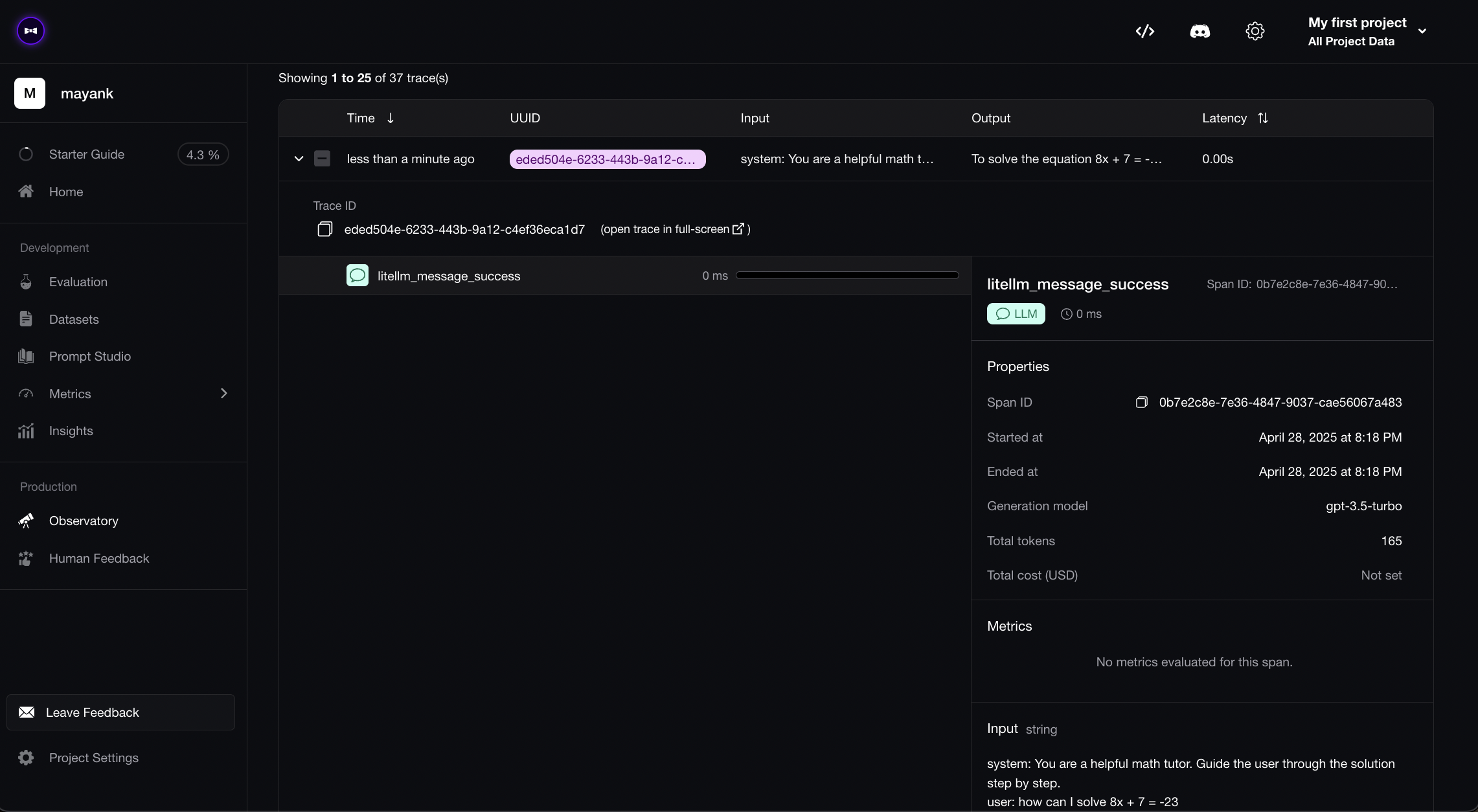The height and width of the screenshot is (812, 1478).
Task: Navigate to Human Feedback page
Action: 98,559
